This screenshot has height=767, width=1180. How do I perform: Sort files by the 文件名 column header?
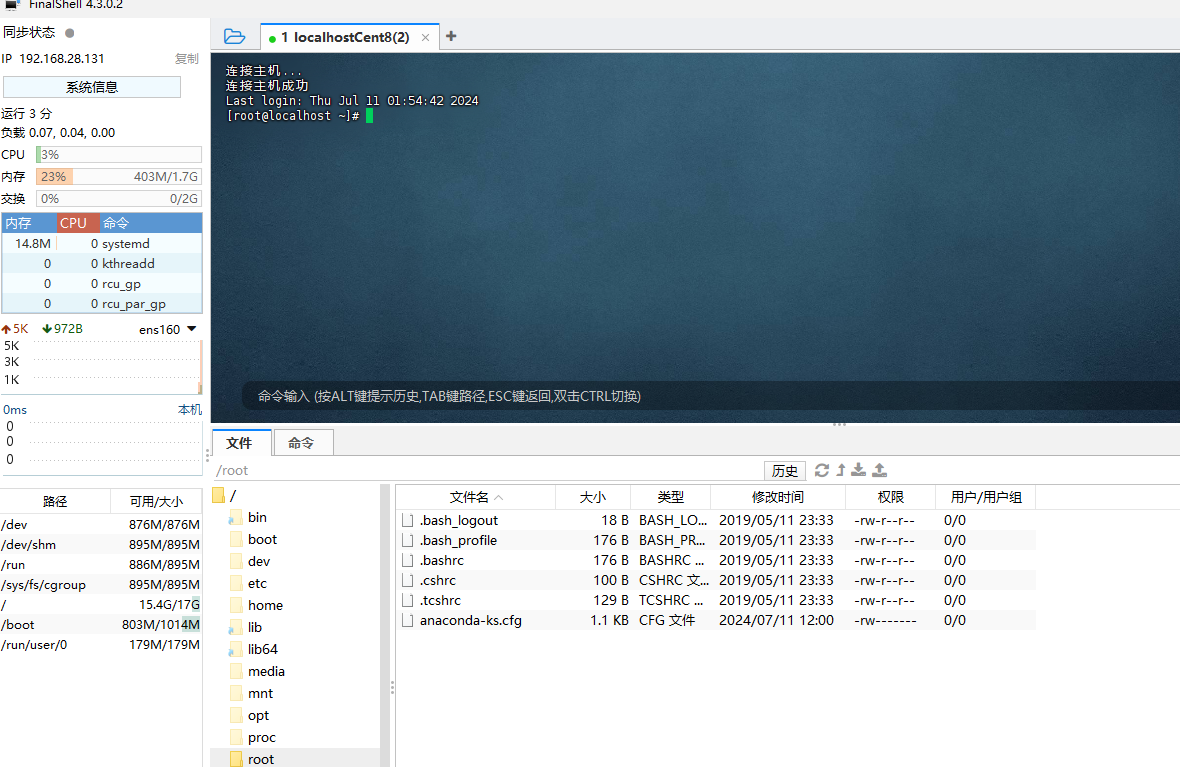click(x=475, y=497)
